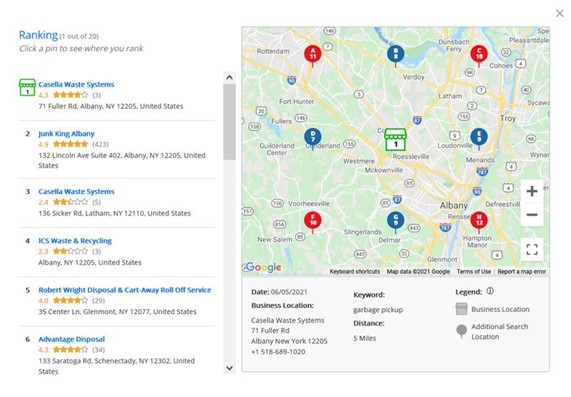The image size is (571, 397).
Task: Click red map pin C ranked 10
Action: click(479, 54)
